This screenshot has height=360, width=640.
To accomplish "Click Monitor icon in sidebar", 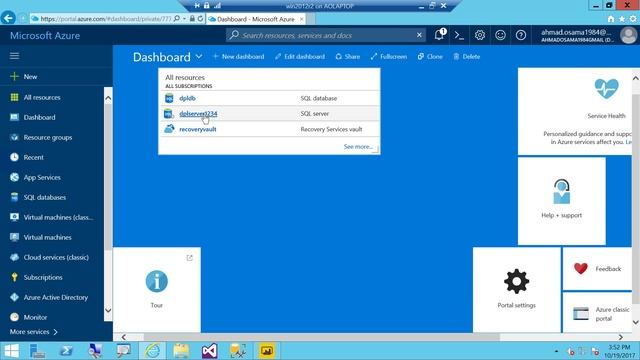I will pos(14,317).
